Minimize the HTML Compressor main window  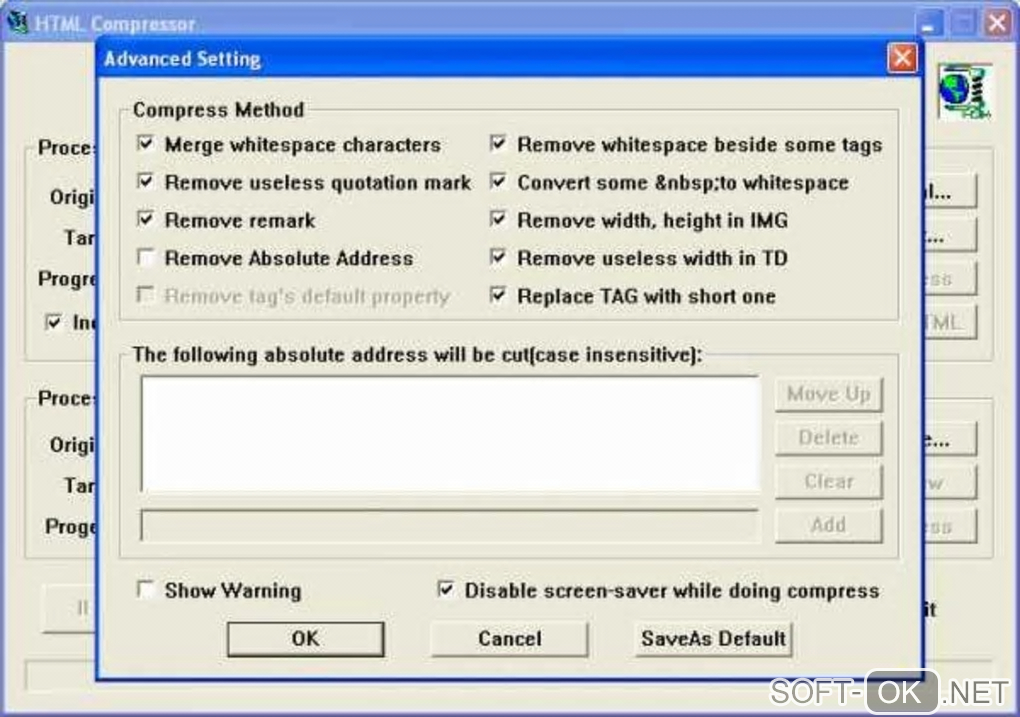point(928,23)
